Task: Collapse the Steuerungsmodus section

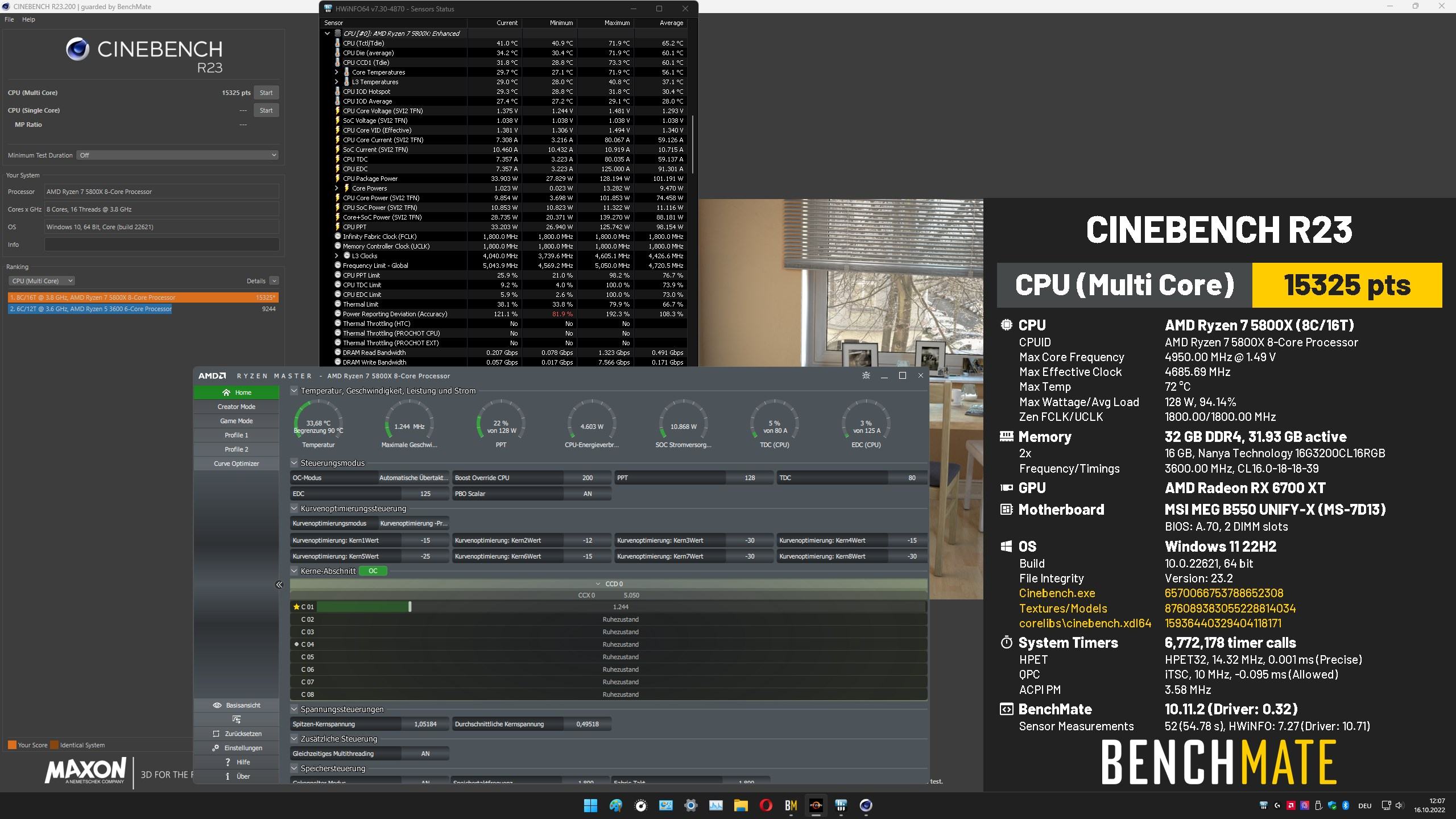Action: (294, 463)
